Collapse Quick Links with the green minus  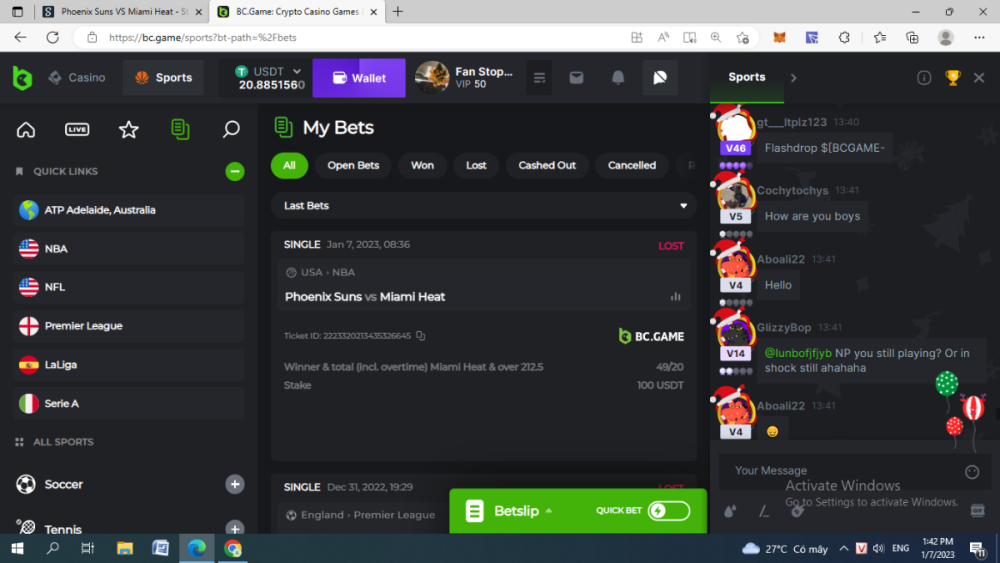[x=235, y=172]
